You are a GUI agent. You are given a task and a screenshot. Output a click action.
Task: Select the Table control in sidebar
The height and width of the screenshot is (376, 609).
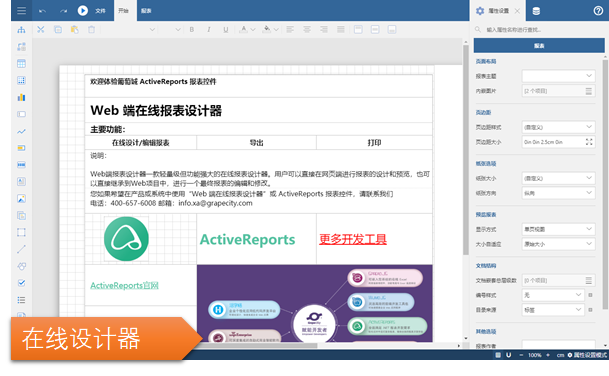(x=21, y=63)
